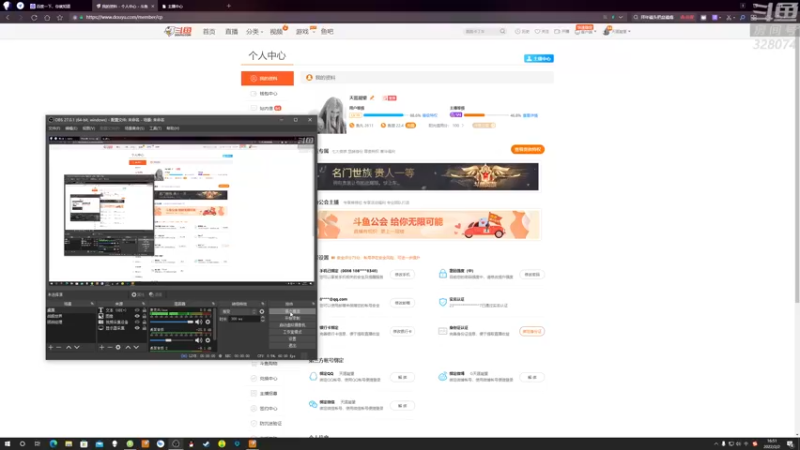Viewport: 800px width, 450px height.
Task: Move selected scene down in OBS
Action: (77, 347)
